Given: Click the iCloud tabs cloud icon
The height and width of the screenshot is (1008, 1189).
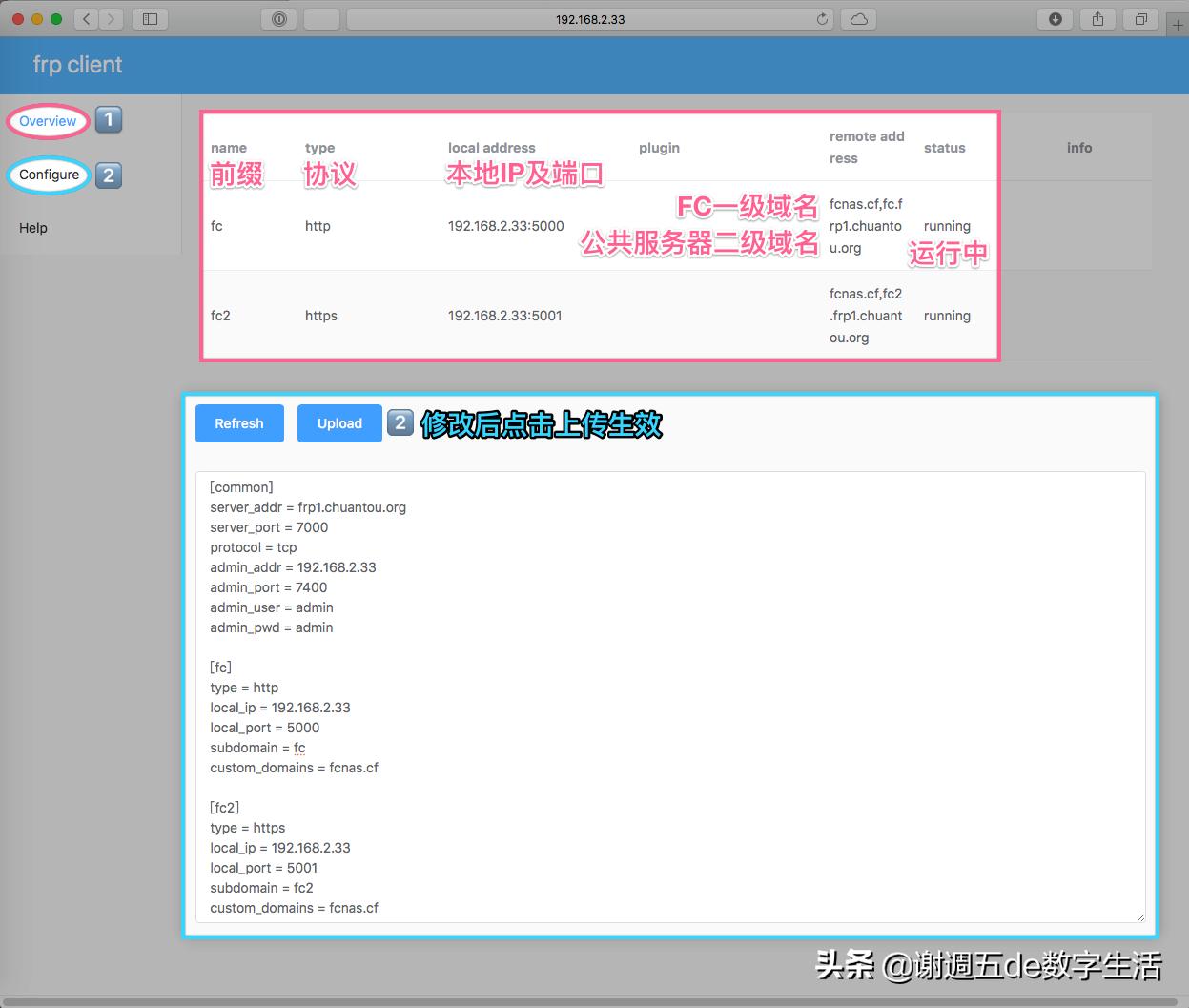Looking at the screenshot, I should (x=858, y=18).
